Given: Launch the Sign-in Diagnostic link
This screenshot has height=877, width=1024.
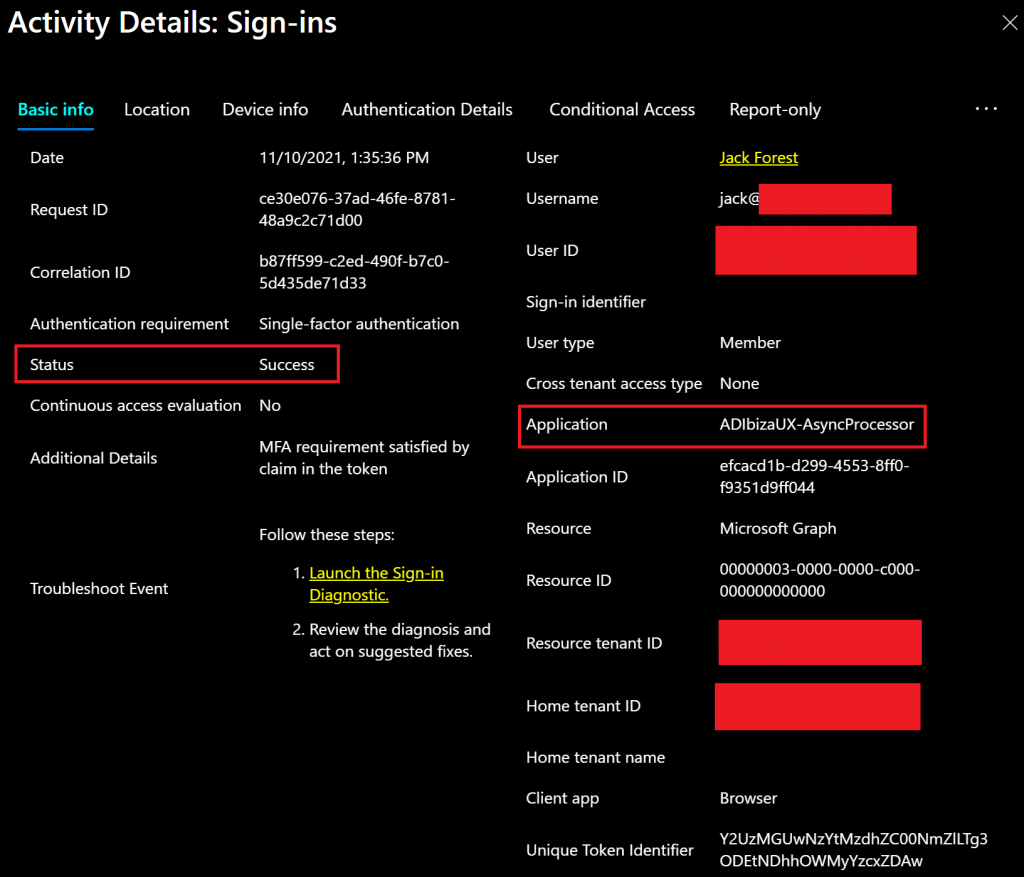Looking at the screenshot, I should pos(376,584).
